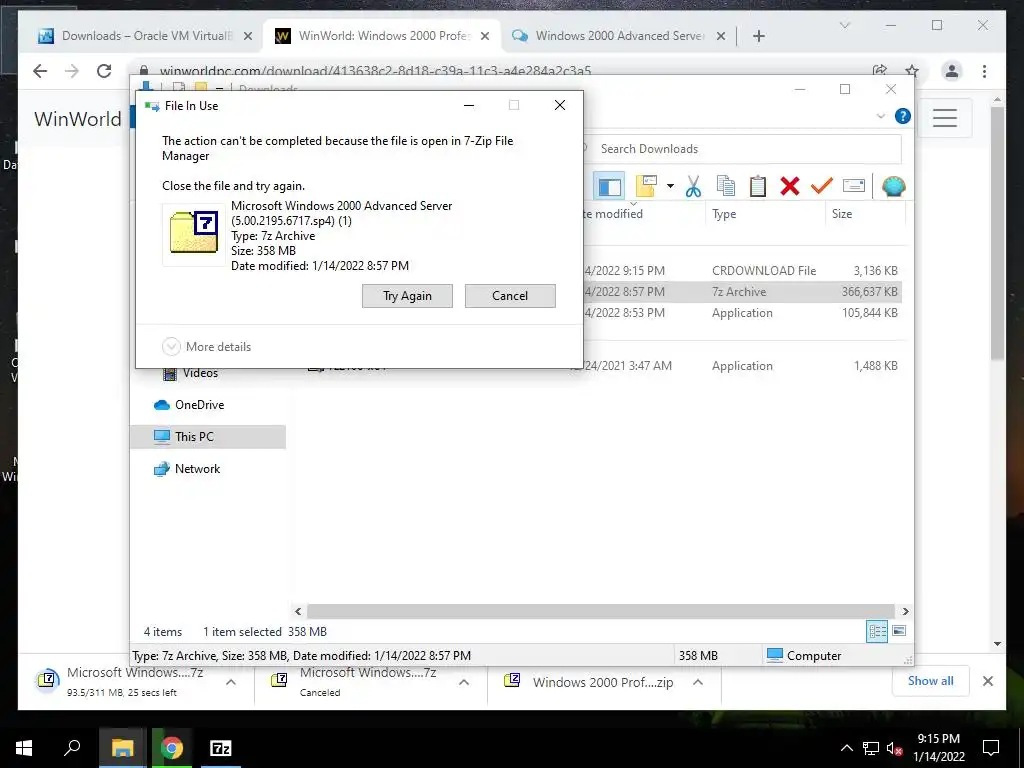Click the Paste clipboard icon in Explorer

point(758,186)
